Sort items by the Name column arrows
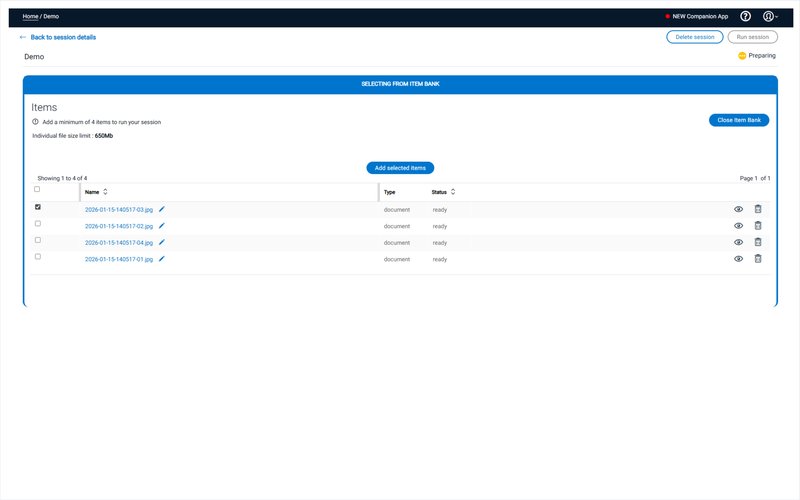 click(105, 192)
